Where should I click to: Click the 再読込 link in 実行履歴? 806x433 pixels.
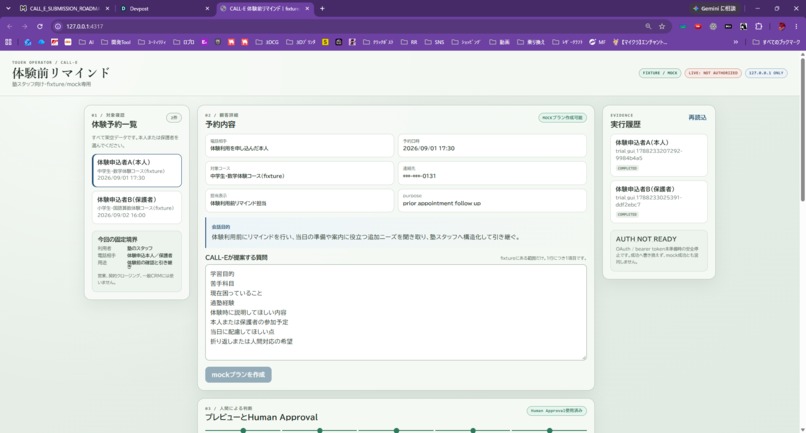tap(697, 118)
